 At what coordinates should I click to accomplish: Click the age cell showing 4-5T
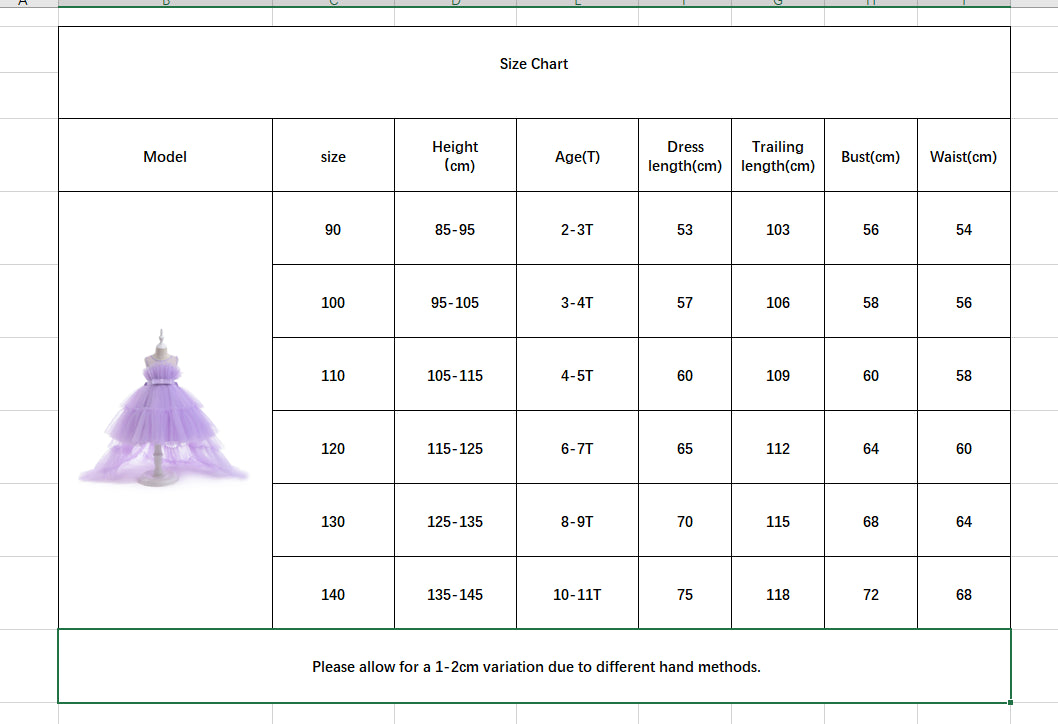click(577, 376)
